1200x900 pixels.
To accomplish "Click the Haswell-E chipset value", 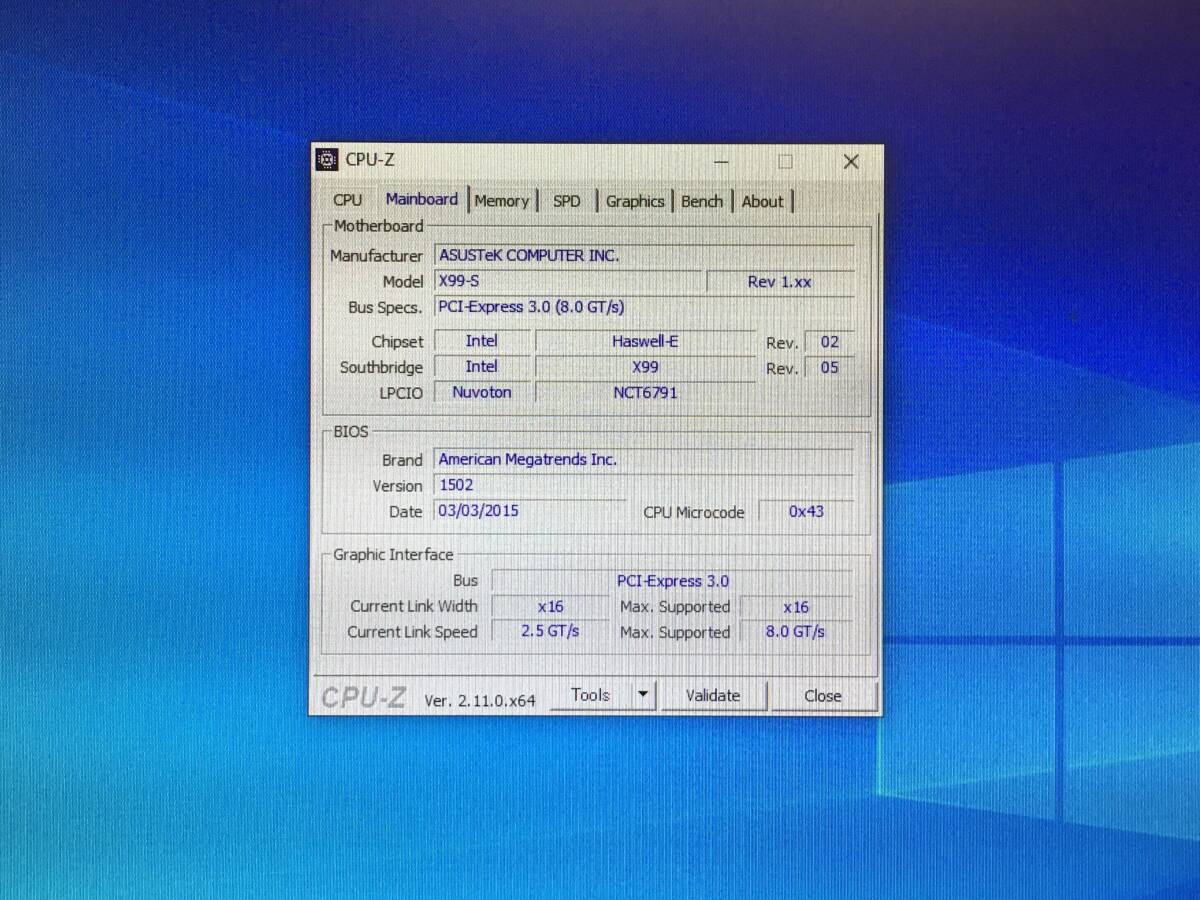I will [645, 341].
